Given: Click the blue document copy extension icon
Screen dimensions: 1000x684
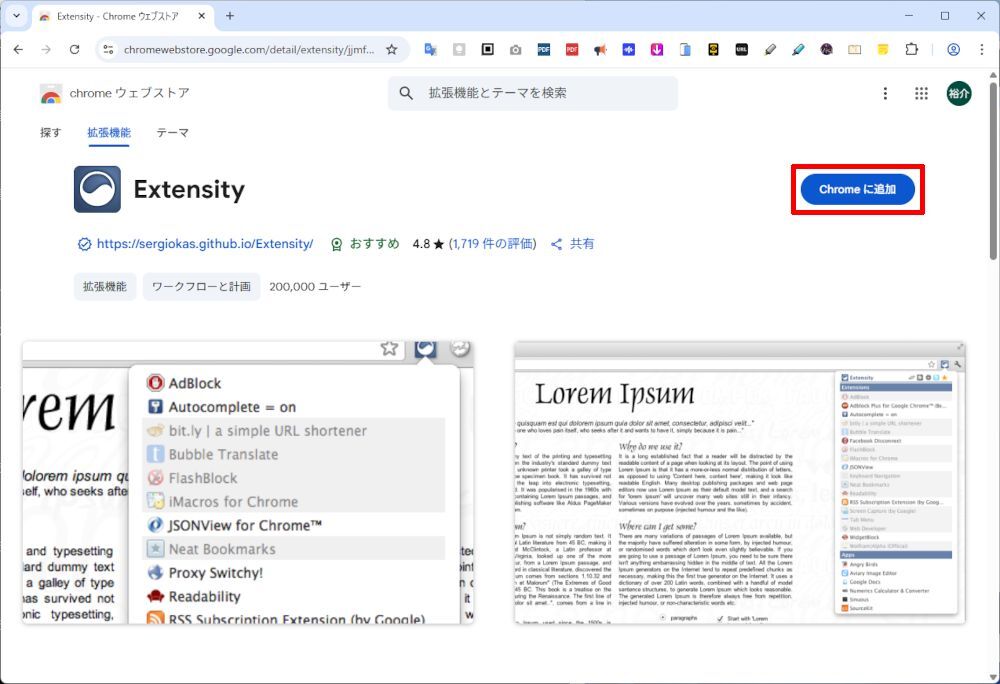Looking at the screenshot, I should click(685, 50).
